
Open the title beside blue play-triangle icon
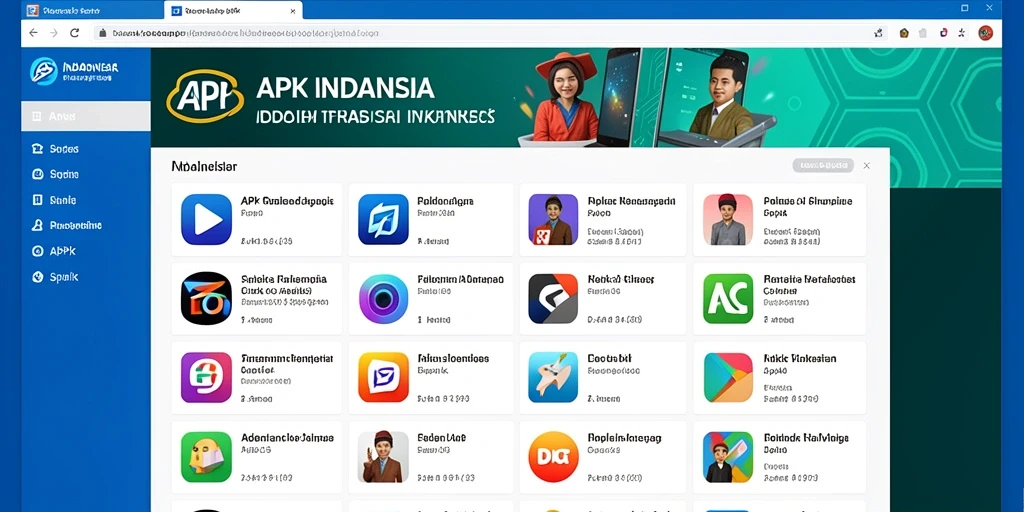click(287, 201)
